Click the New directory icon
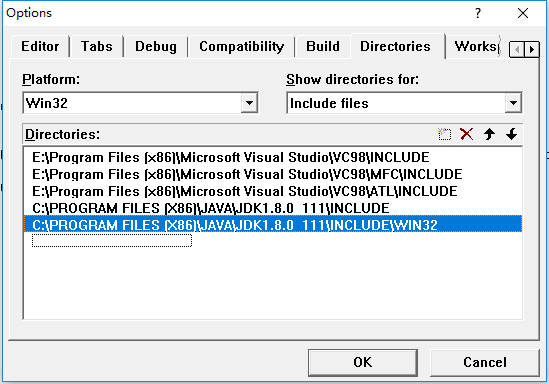This screenshot has height=384, width=549. tap(445, 134)
